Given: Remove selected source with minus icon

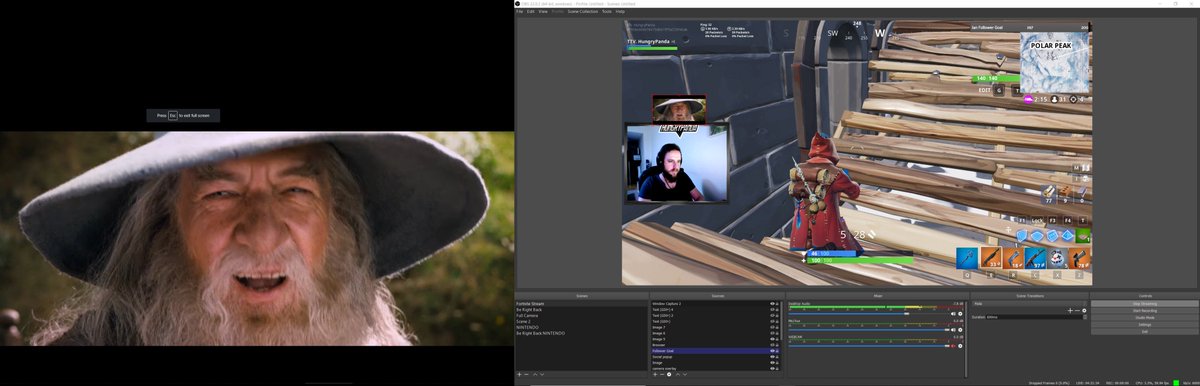Looking at the screenshot, I should coord(662,375).
